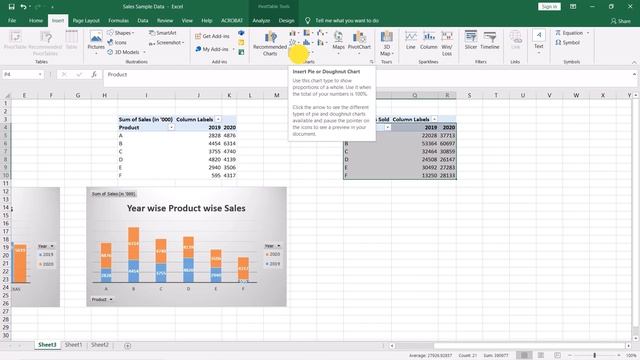The height and width of the screenshot is (360, 640).
Task: Click the Sign in button
Action: point(549,7)
